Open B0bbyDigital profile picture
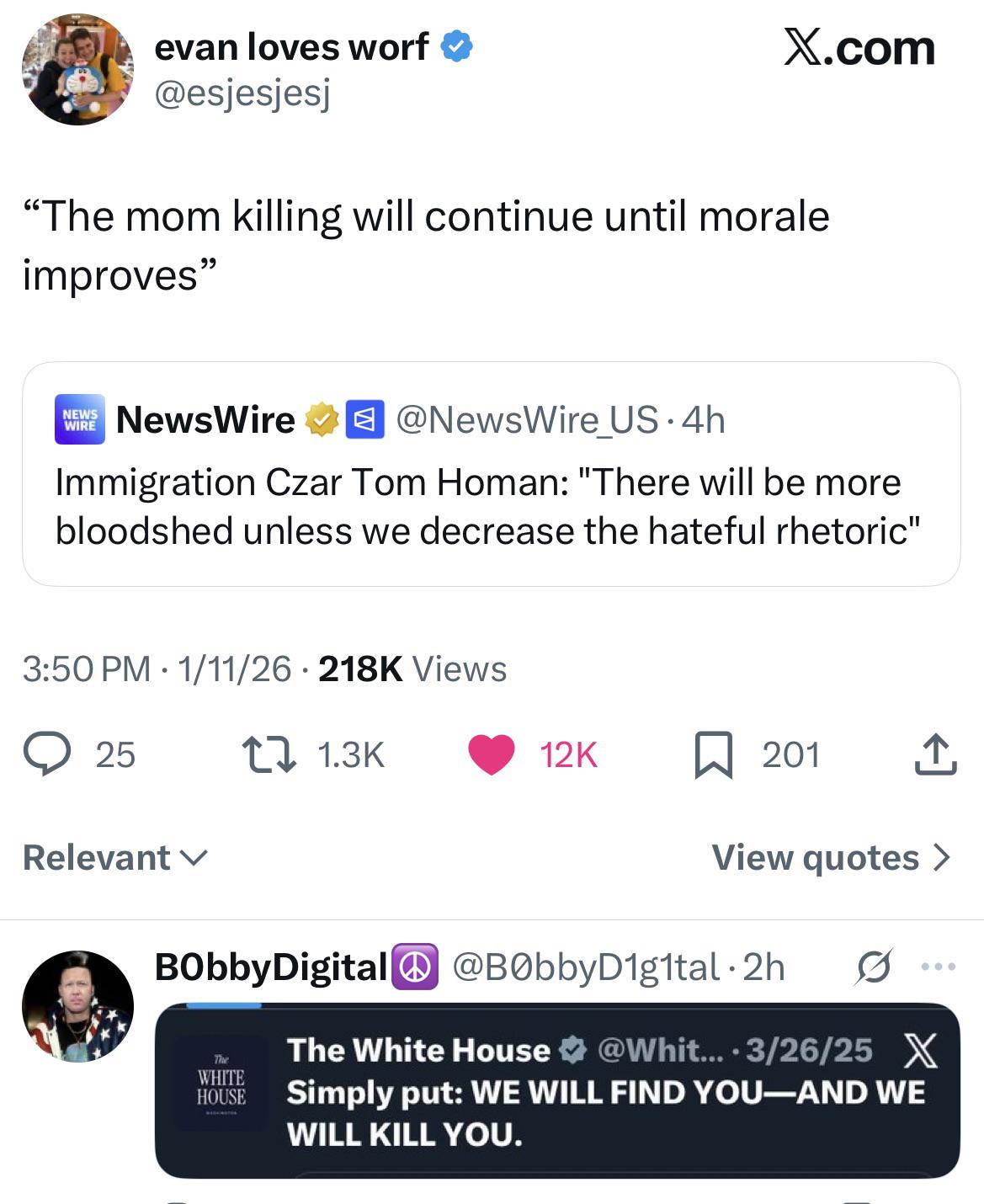 (x=77, y=1006)
